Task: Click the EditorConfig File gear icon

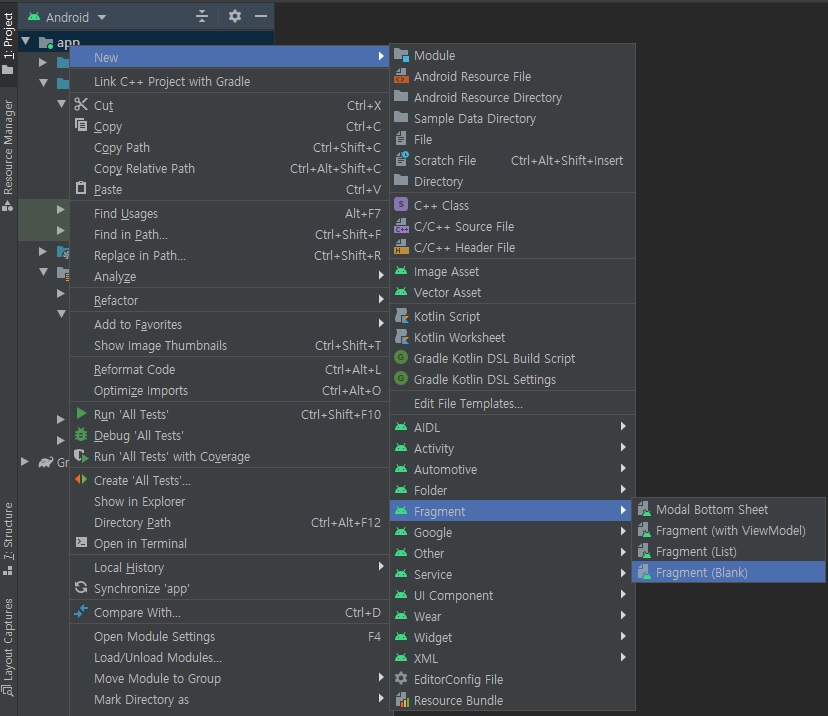Action: tap(401, 679)
